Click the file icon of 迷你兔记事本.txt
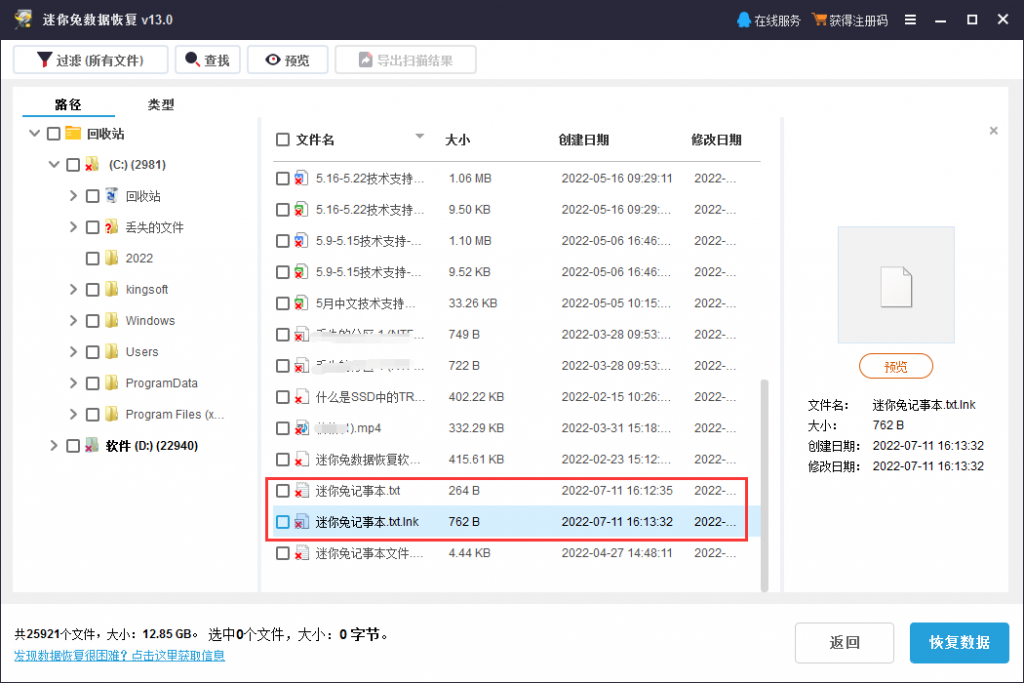The image size is (1024, 683). [301, 490]
